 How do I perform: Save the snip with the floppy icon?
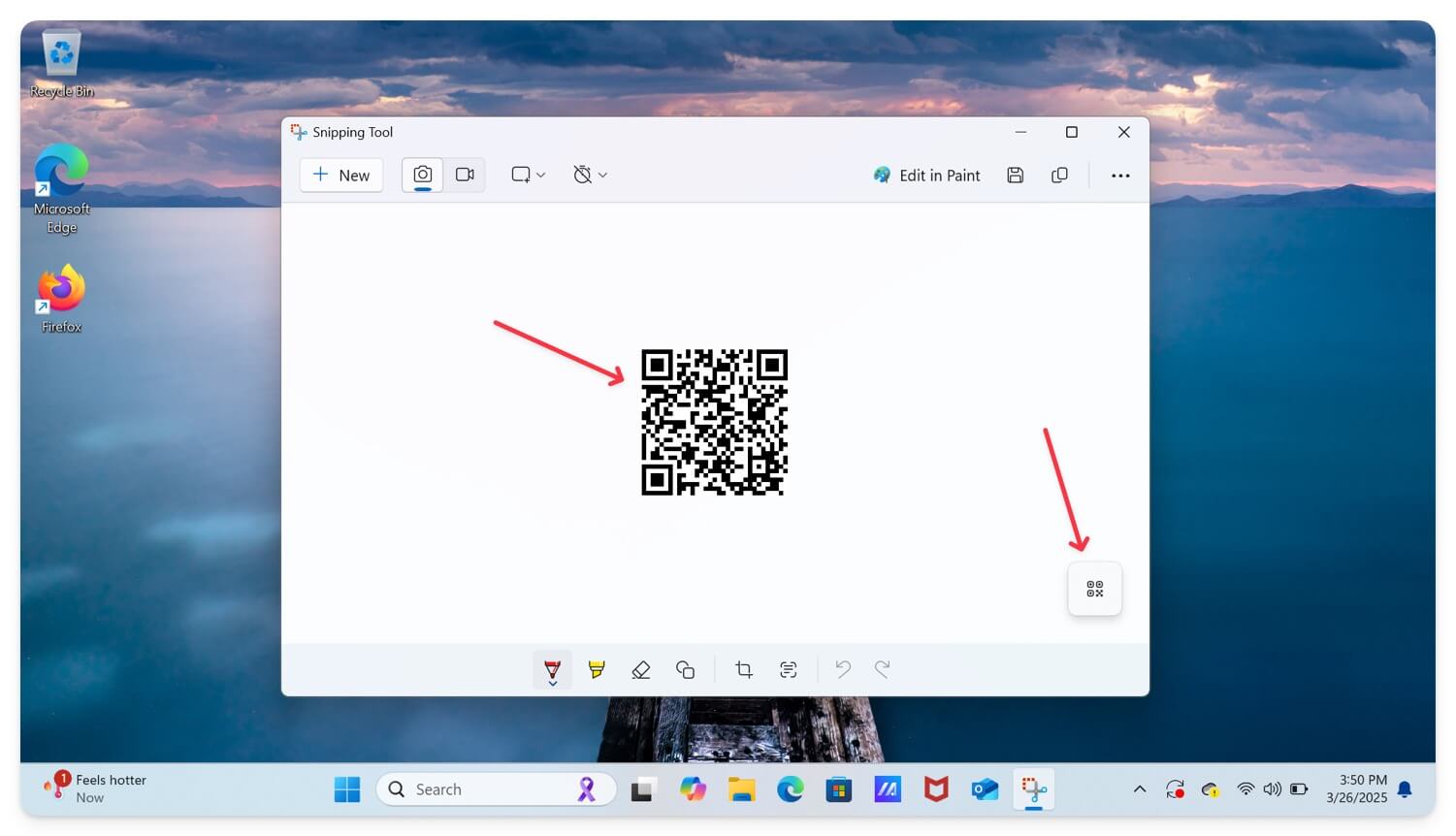point(1016,176)
